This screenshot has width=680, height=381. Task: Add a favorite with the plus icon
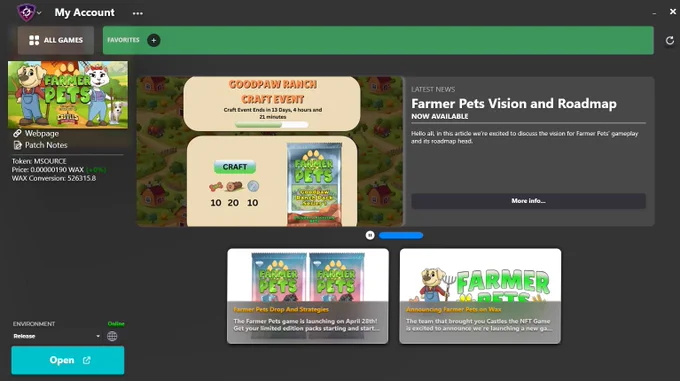154,40
